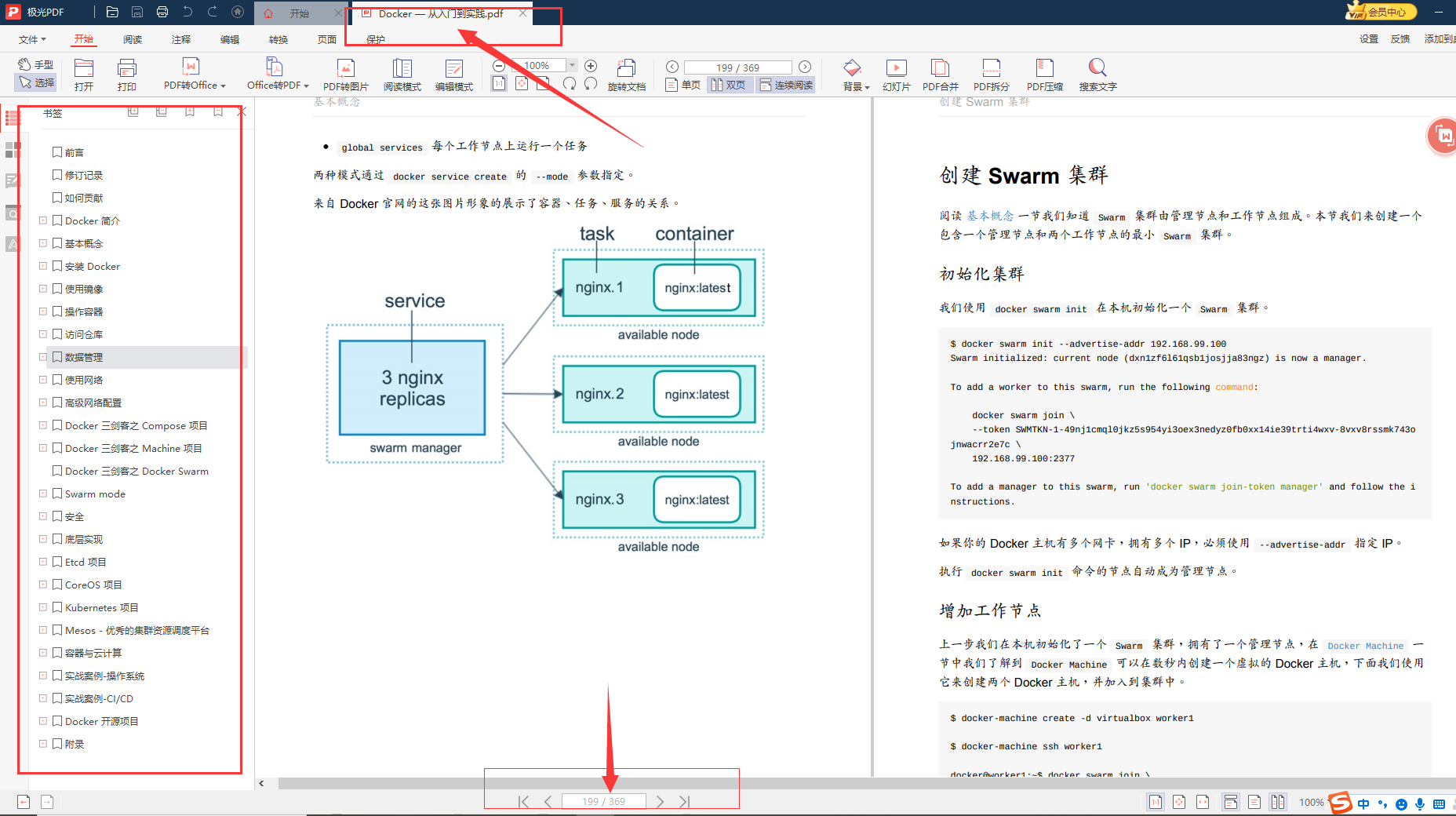Click the printer icon in the title bar
1456x816 pixels.
pos(162,13)
